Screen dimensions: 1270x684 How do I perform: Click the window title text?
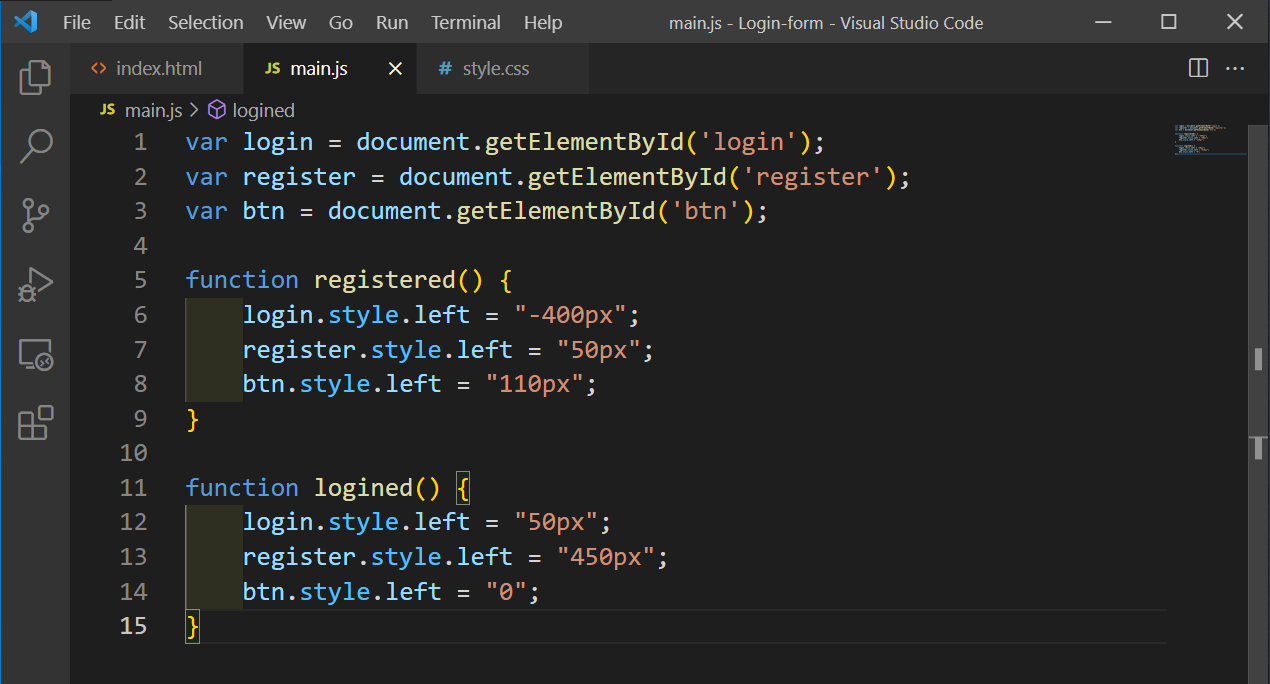[826, 22]
